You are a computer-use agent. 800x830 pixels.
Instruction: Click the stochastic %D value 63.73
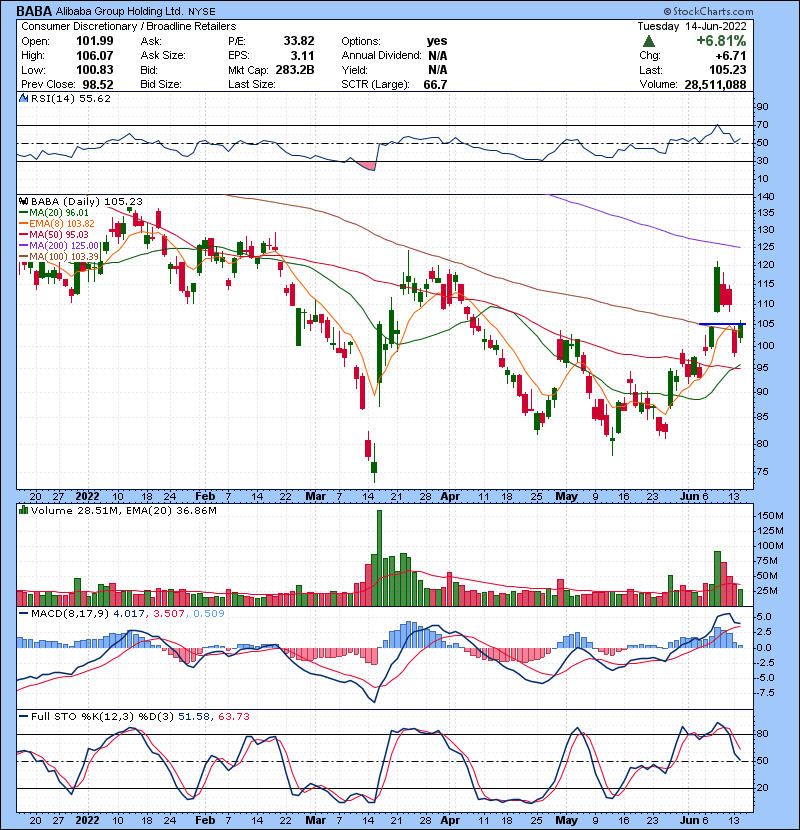[x=233, y=716]
